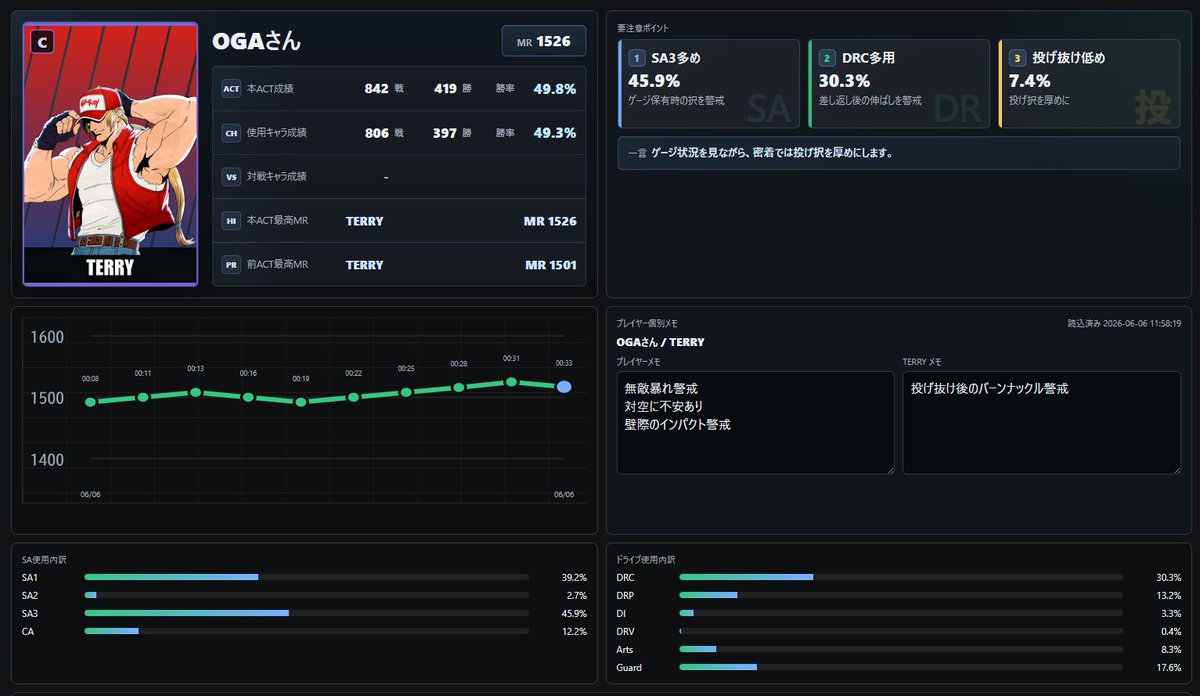Screen dimensions: 1200x696
Task: Focus the TERRY メモ text area
Action: coord(1042,423)
